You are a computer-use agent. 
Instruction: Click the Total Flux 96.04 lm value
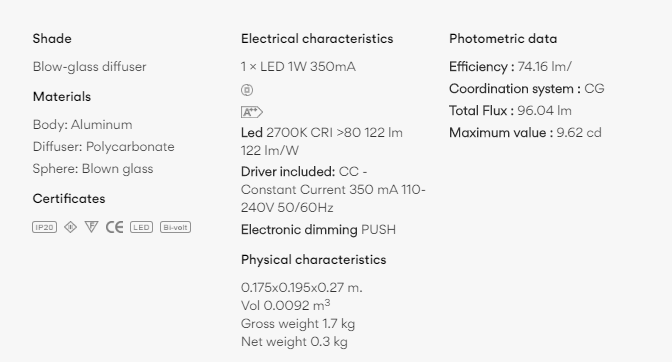tap(510, 111)
